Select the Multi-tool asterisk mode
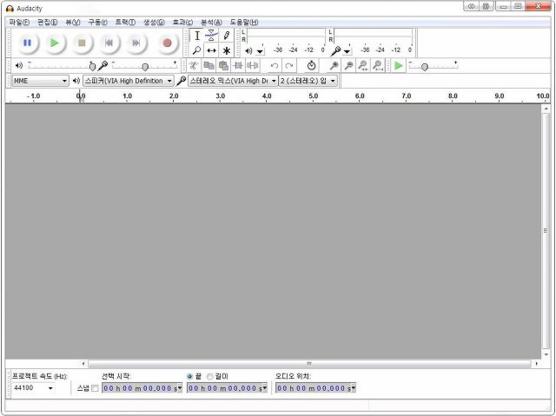This screenshot has width=556, height=416. 226,51
